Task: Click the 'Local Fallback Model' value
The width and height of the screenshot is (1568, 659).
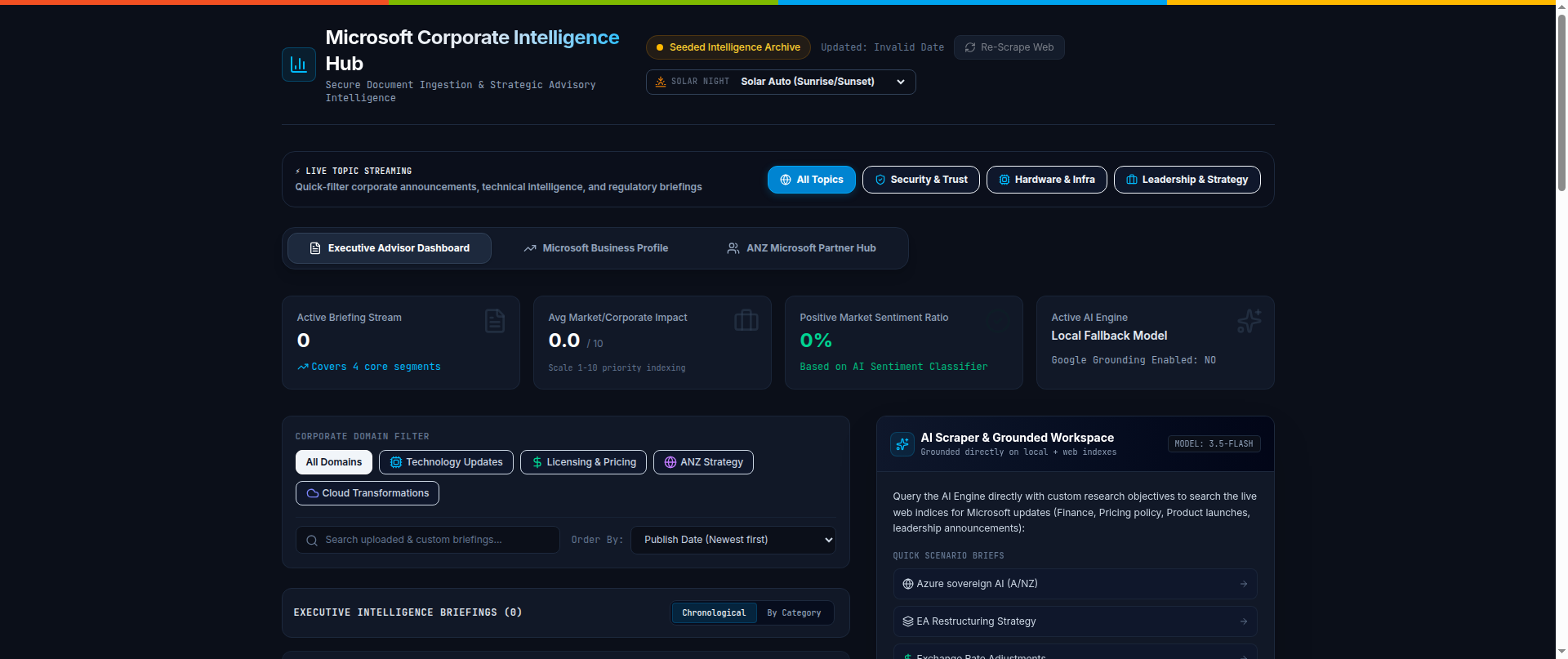Action: [1109, 336]
